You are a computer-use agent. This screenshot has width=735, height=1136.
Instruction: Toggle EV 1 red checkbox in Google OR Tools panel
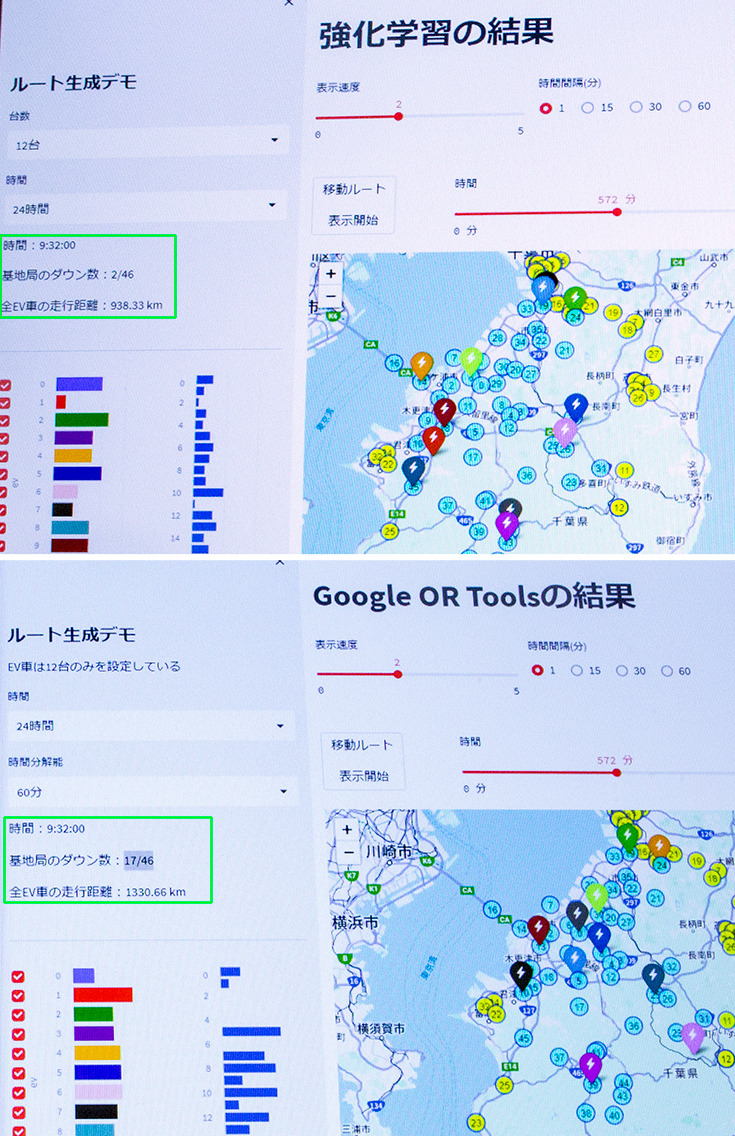pos(18,995)
